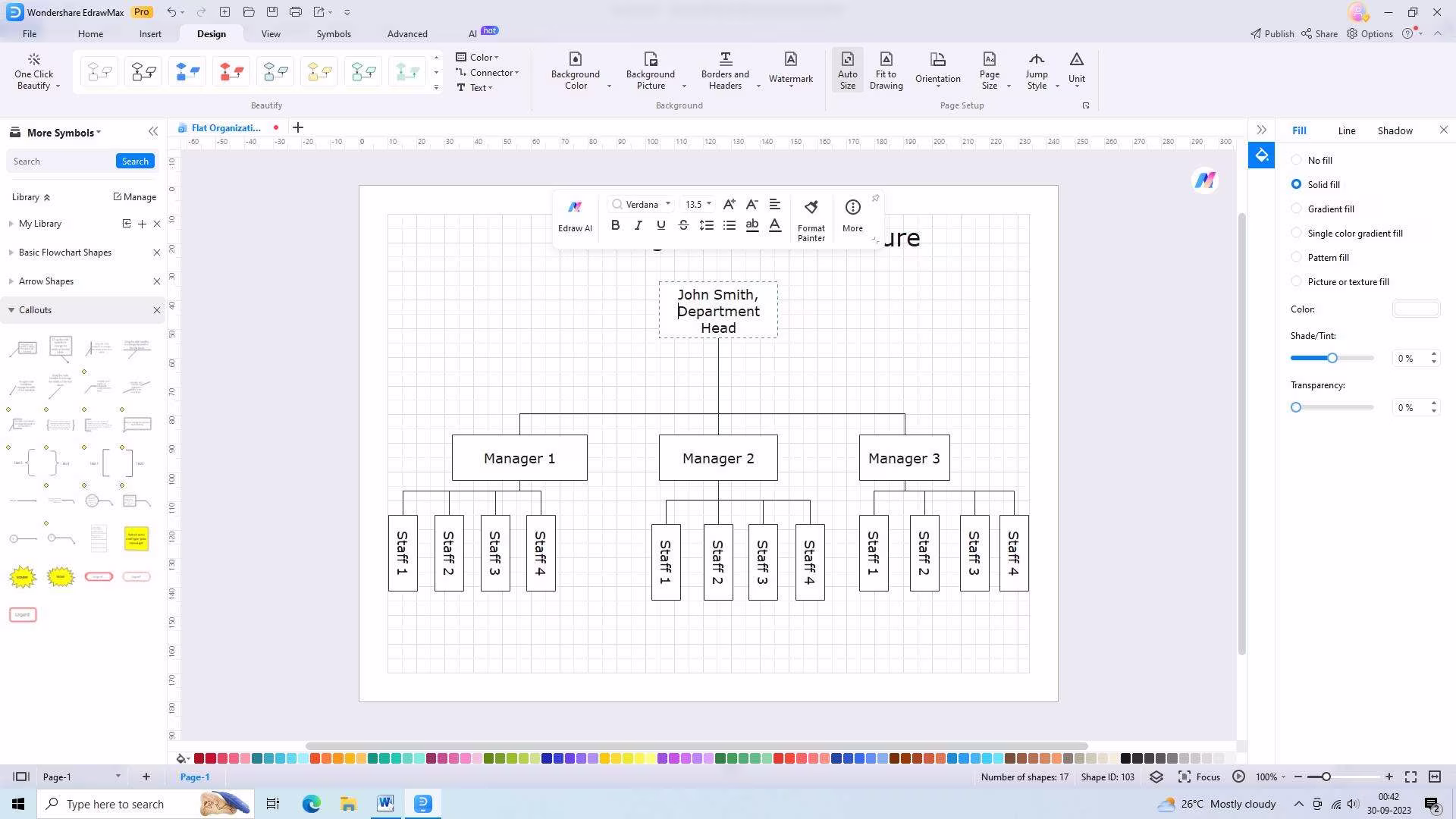Switch to the Insert ribbon tab
Image resolution: width=1456 pixels, height=819 pixels.
tap(150, 34)
